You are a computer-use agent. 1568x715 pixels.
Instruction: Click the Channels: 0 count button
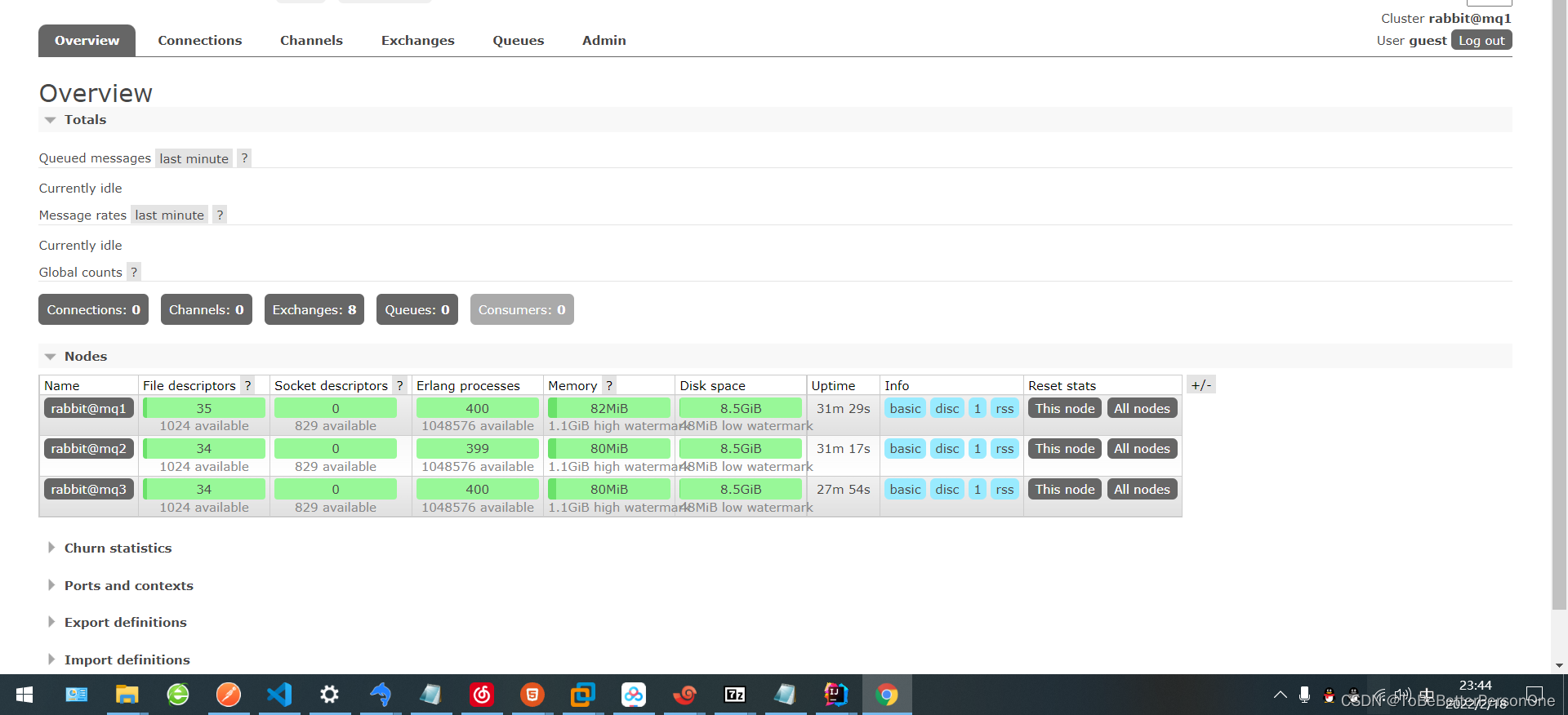pos(206,309)
